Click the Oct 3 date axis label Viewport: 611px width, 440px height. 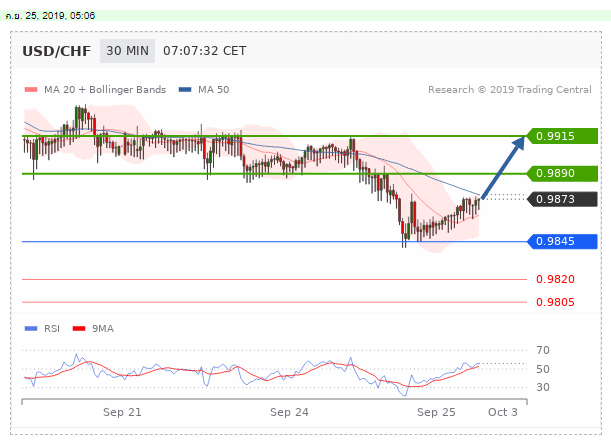503,412
